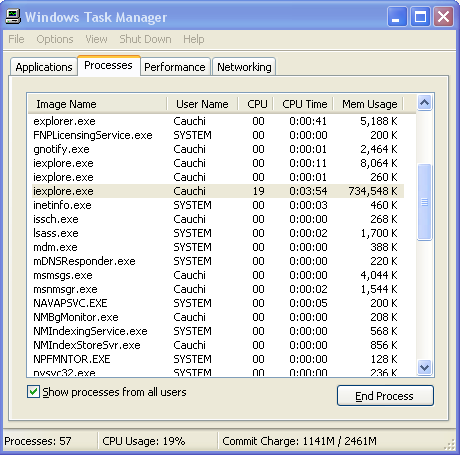Select the iexplore.exe row using 734,548 K
Image resolution: width=460 pixels, height=455 pixels.
(x=218, y=191)
